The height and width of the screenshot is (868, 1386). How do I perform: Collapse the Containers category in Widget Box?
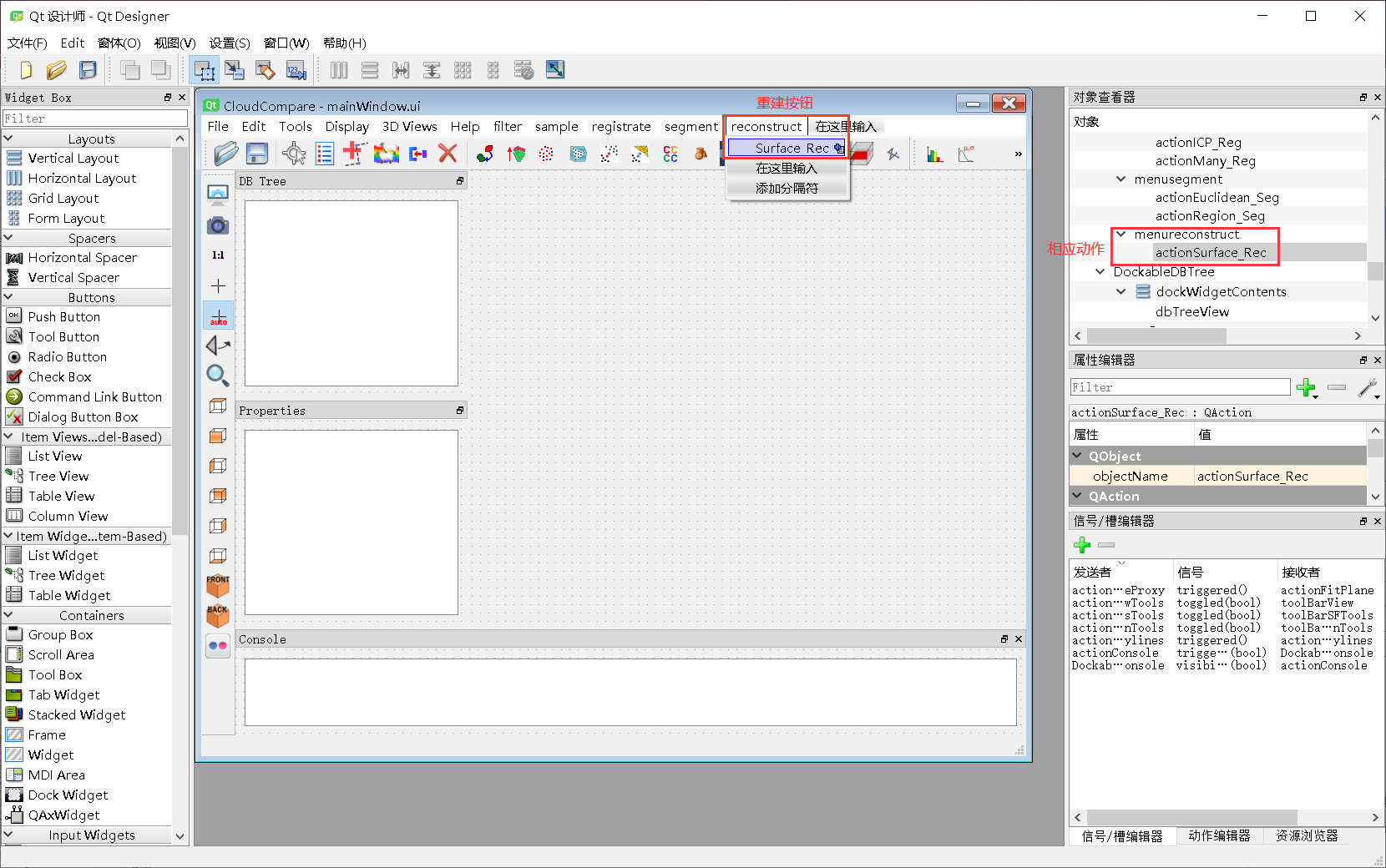(x=9, y=615)
